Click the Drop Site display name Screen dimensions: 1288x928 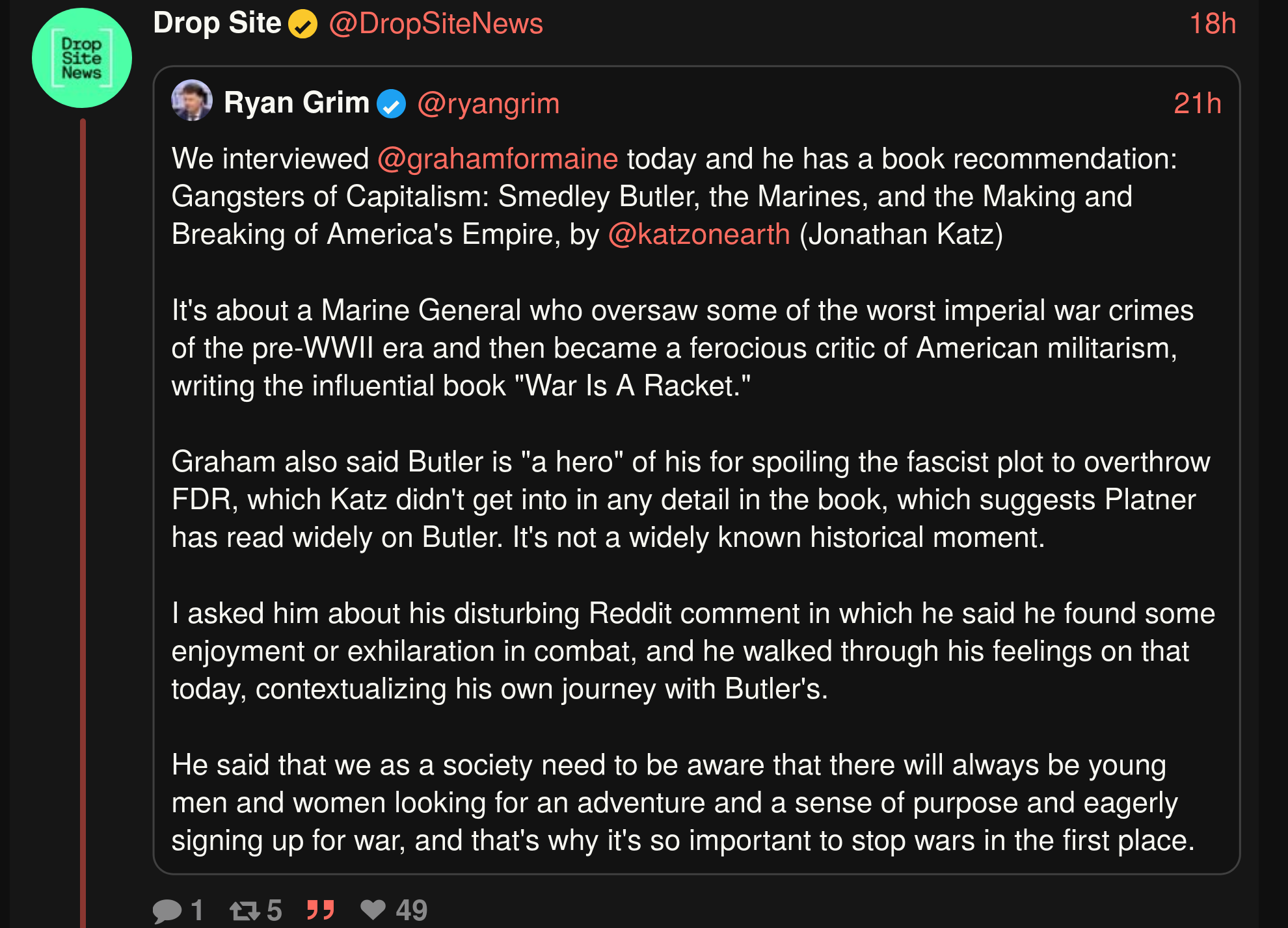217,23
